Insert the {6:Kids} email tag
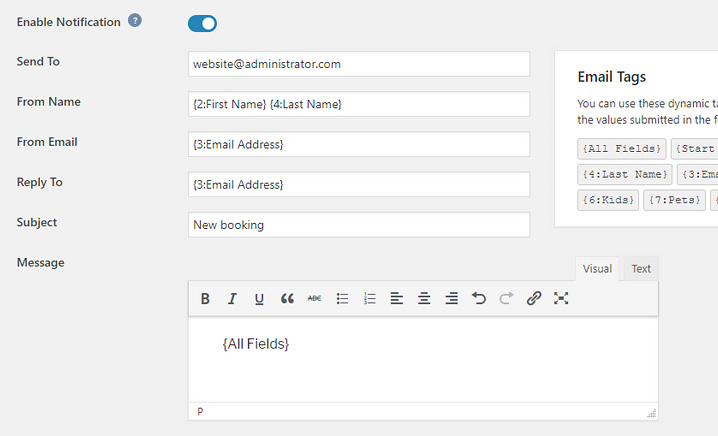This screenshot has width=718, height=436. (607, 200)
